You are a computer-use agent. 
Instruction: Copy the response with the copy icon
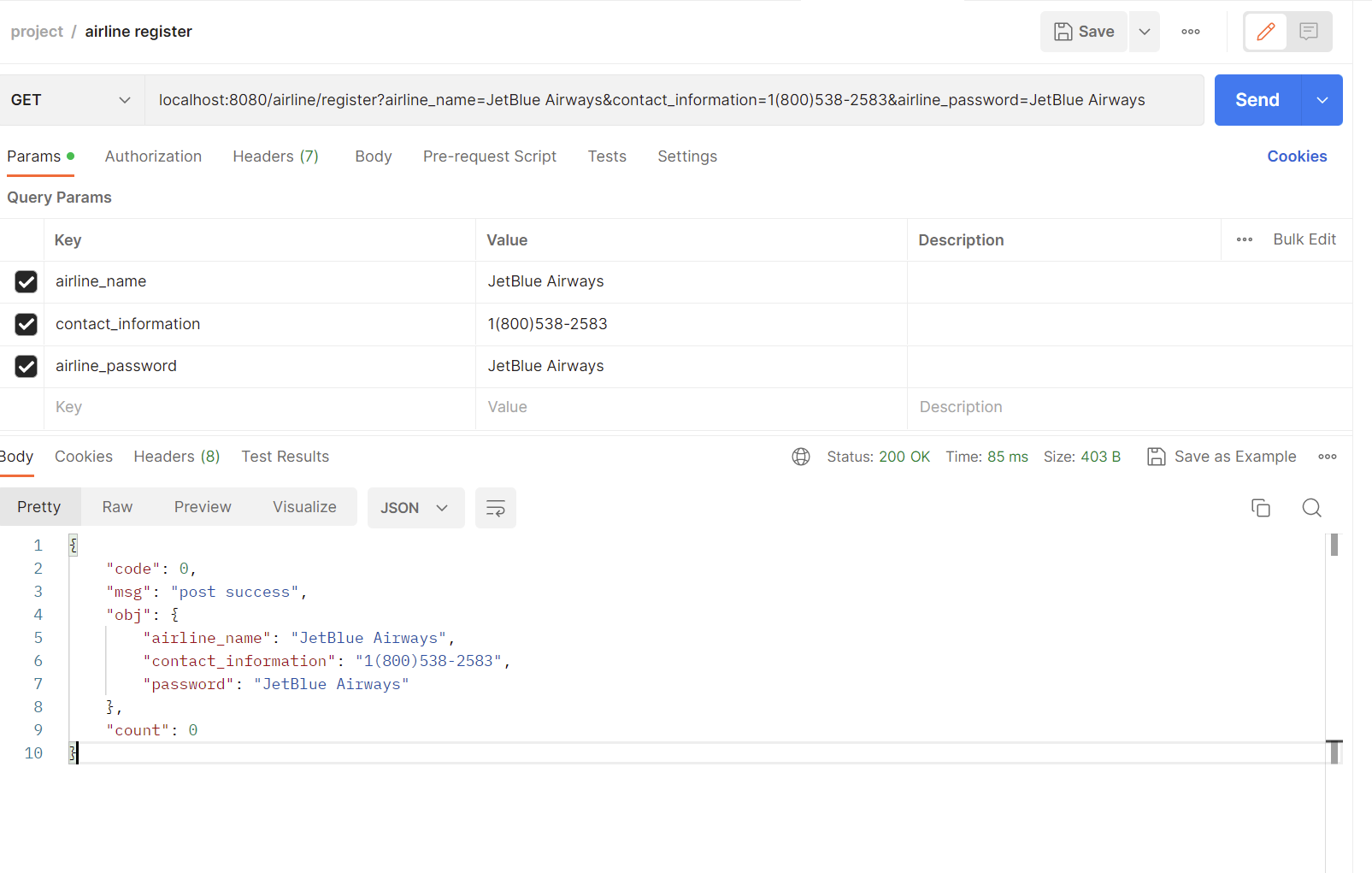1261,508
